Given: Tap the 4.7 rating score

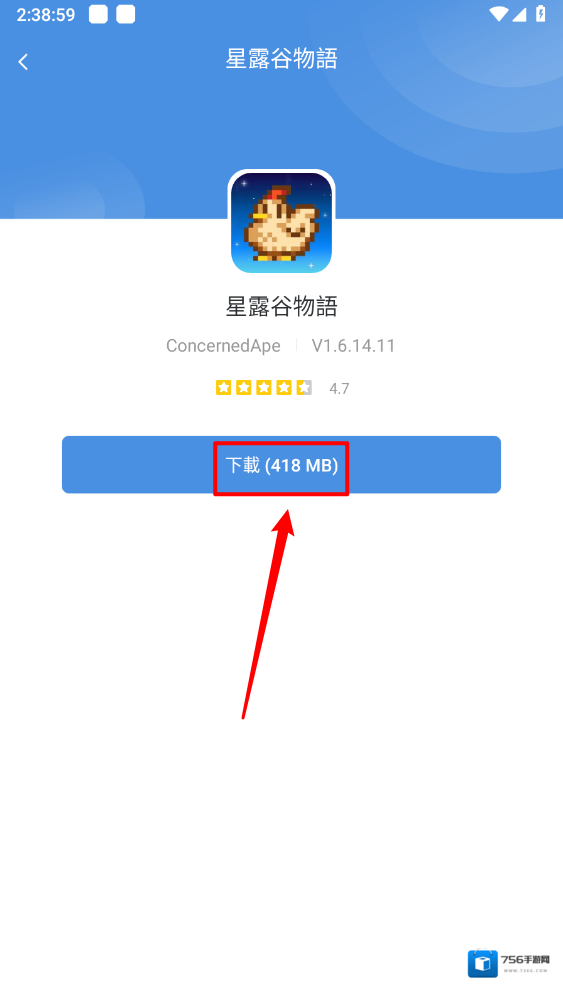Looking at the screenshot, I should point(339,389).
